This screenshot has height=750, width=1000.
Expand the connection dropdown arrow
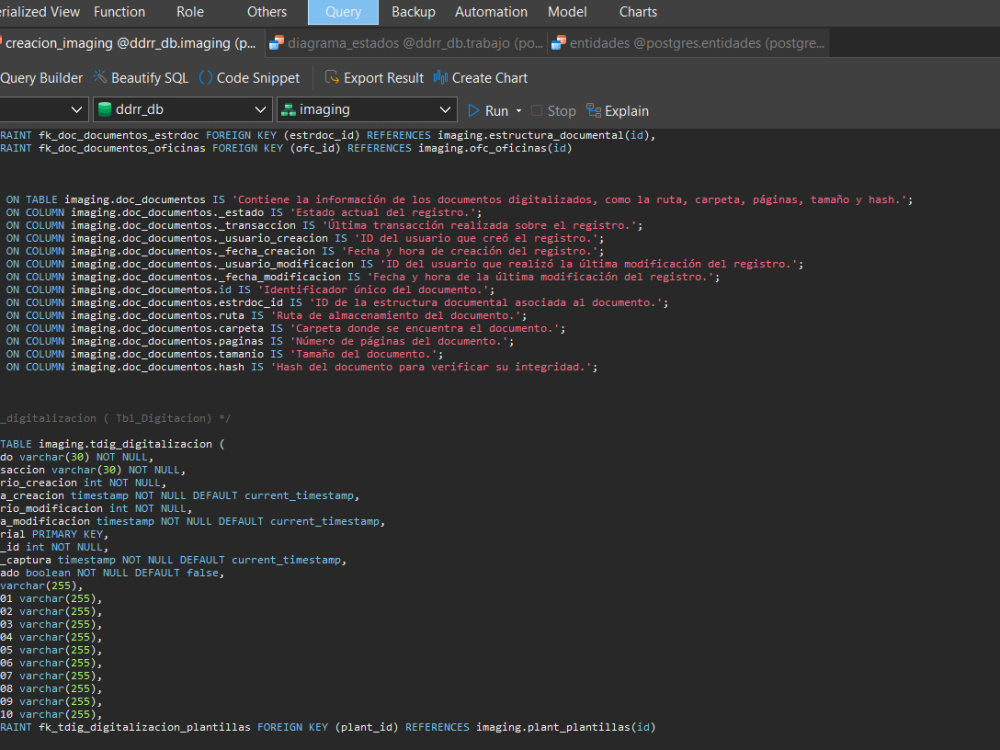[x=77, y=110]
